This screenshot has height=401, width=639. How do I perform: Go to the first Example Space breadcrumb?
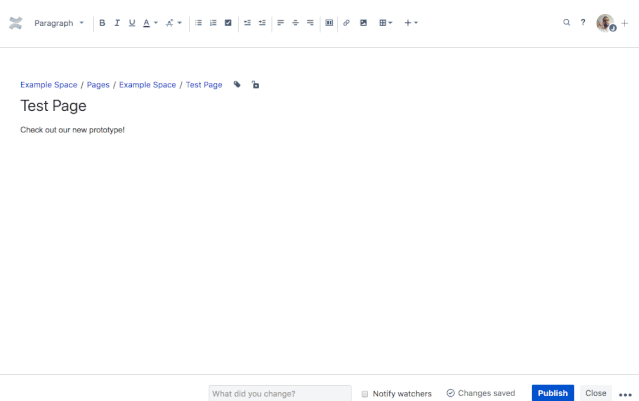pos(49,85)
